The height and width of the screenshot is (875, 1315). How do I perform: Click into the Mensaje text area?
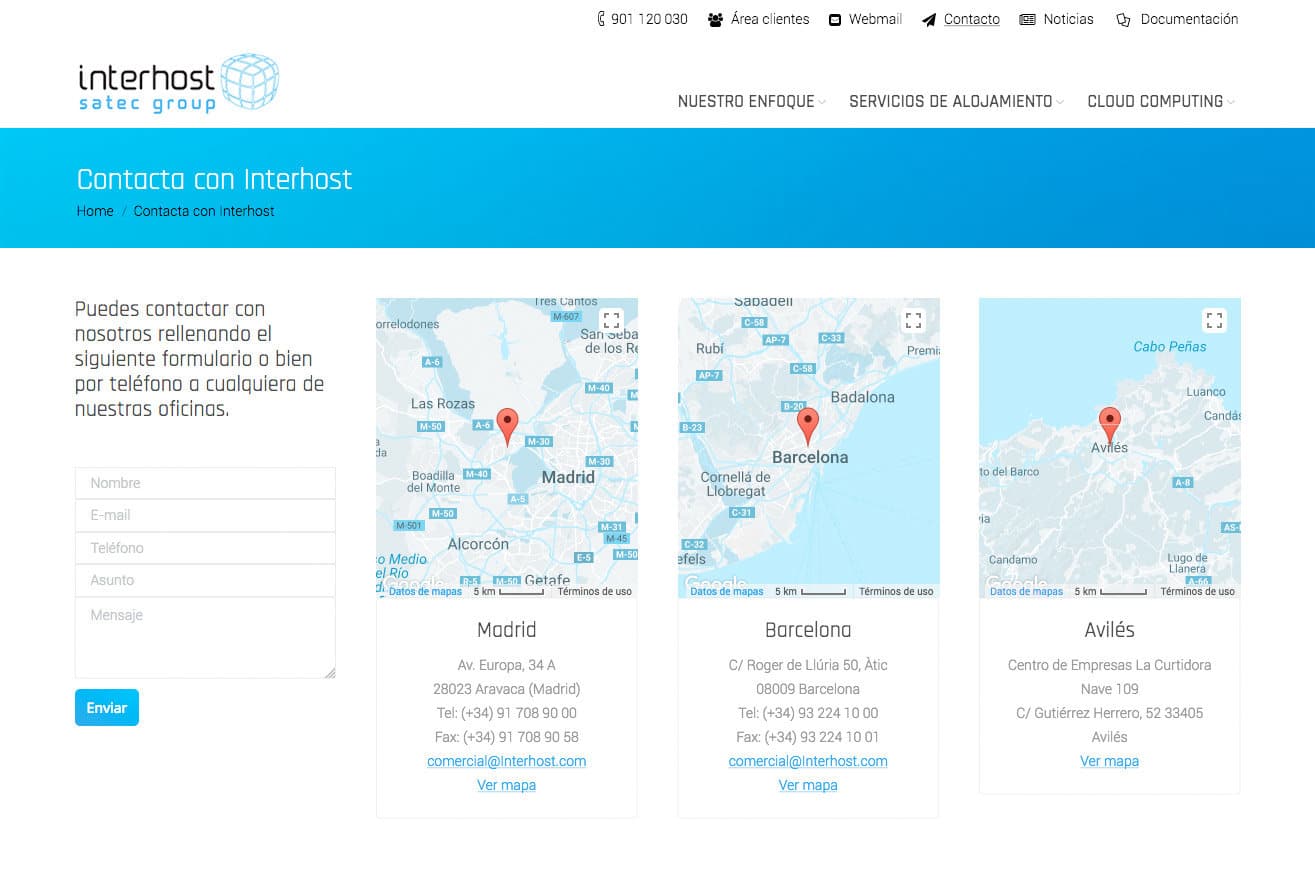[205, 638]
